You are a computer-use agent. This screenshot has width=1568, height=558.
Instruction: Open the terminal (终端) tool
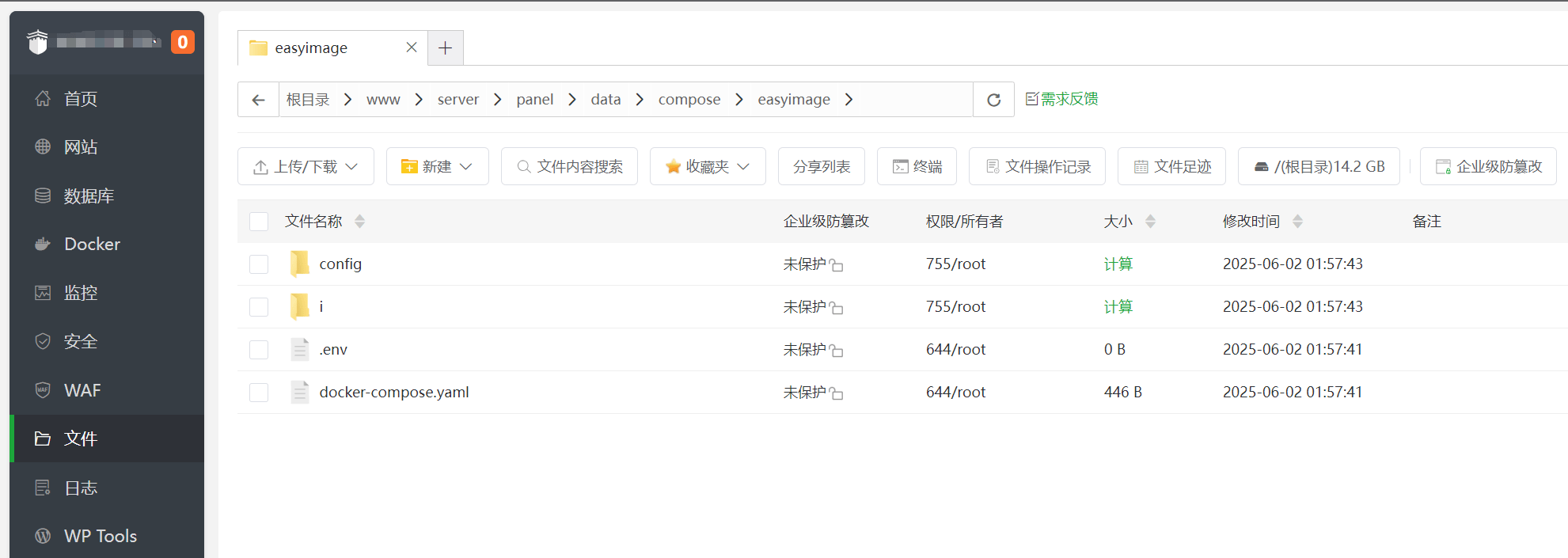[x=917, y=166]
